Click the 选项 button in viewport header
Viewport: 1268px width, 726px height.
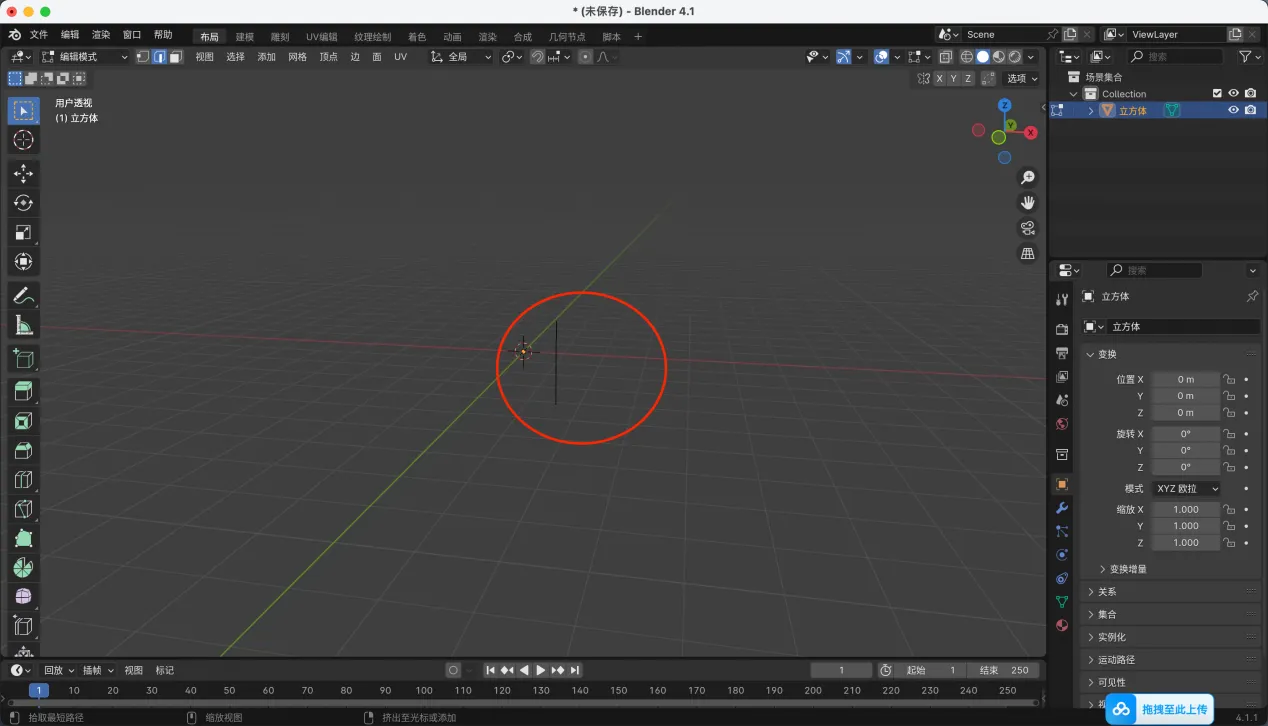1021,78
